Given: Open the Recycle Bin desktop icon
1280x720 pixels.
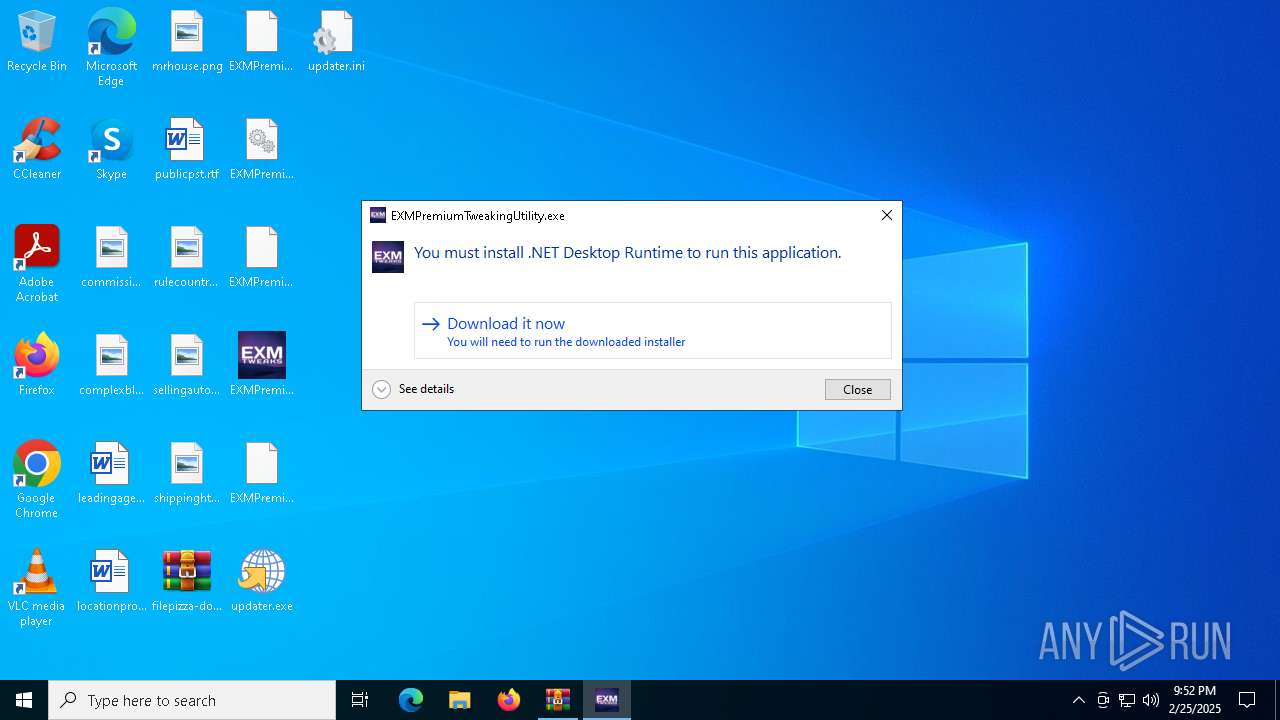Looking at the screenshot, I should point(37,41).
